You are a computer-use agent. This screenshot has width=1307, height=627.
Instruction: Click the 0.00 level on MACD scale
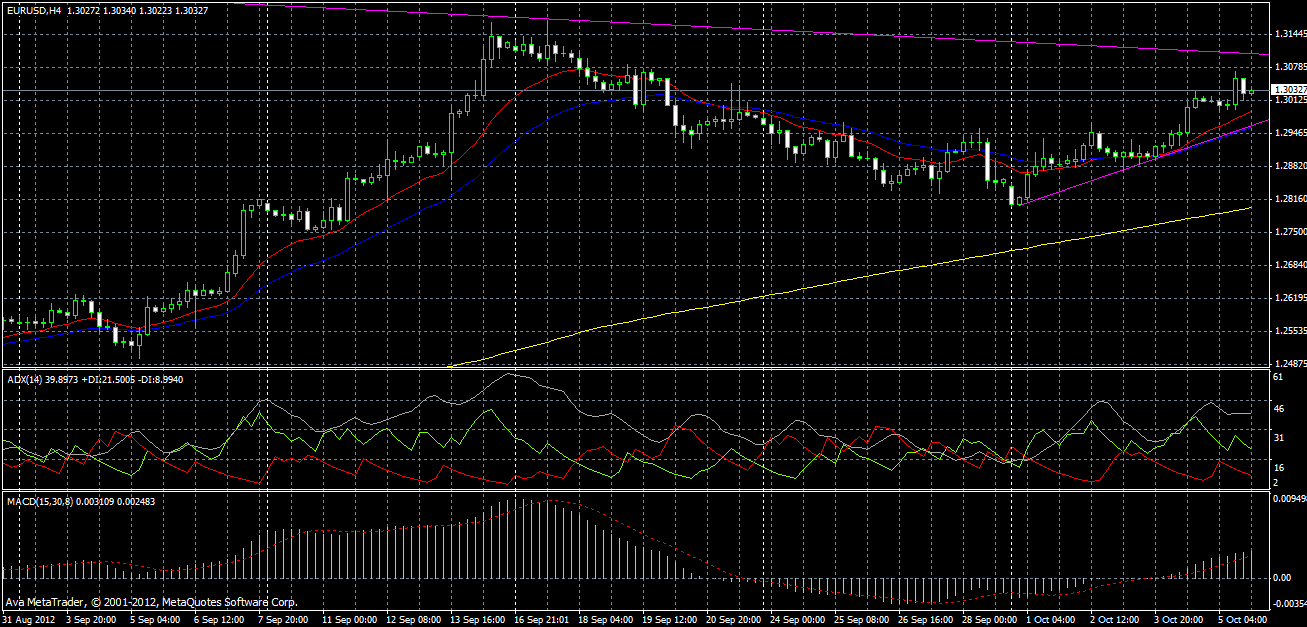1281,578
